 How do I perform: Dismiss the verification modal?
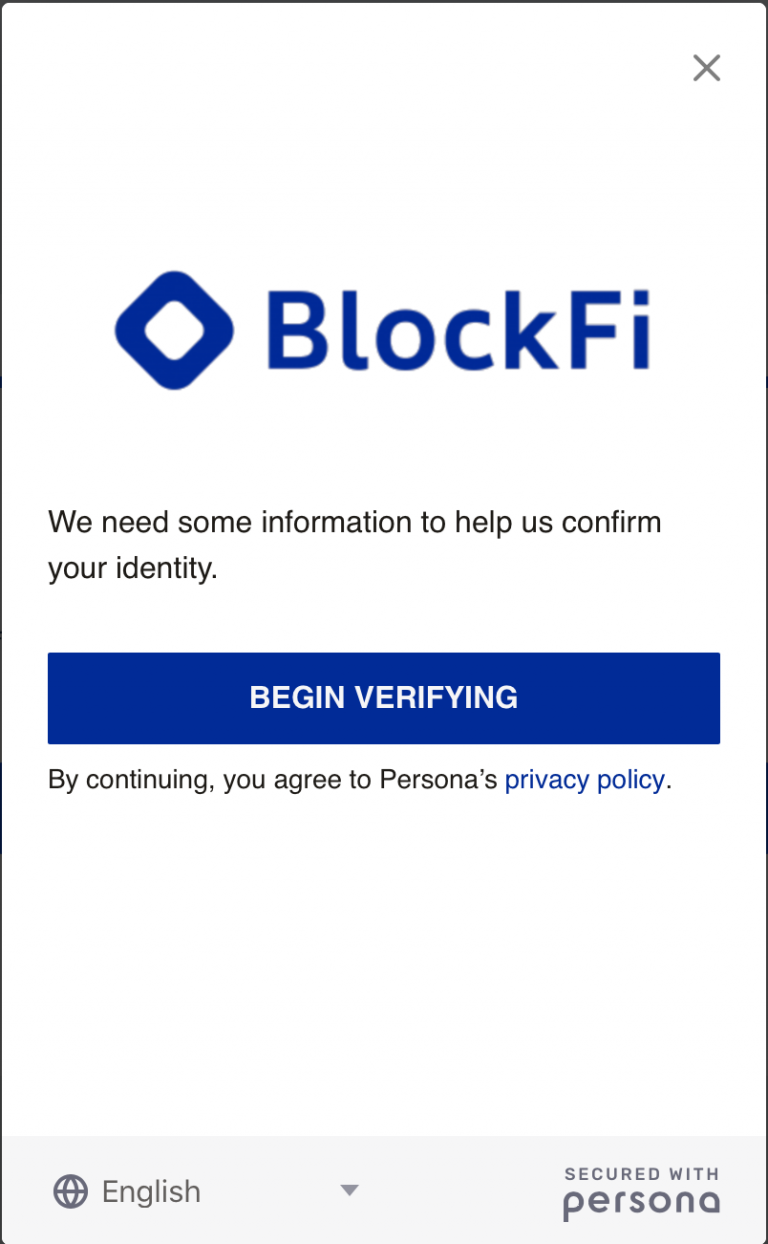[x=706, y=68]
